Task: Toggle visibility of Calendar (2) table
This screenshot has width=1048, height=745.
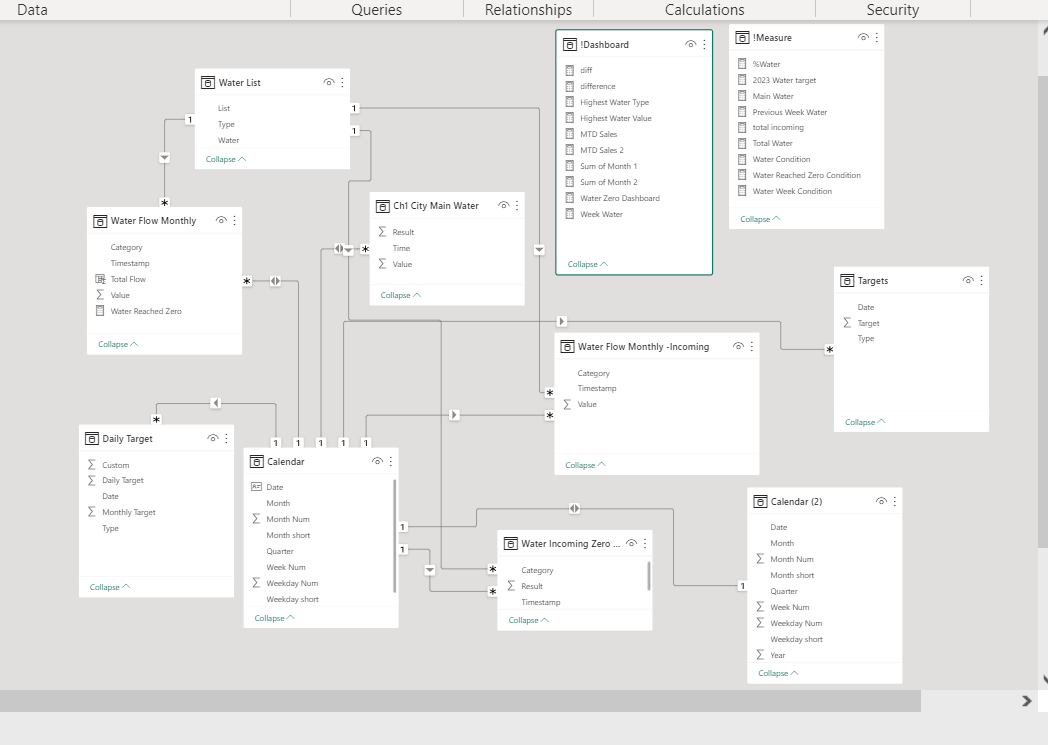Action: tap(881, 501)
